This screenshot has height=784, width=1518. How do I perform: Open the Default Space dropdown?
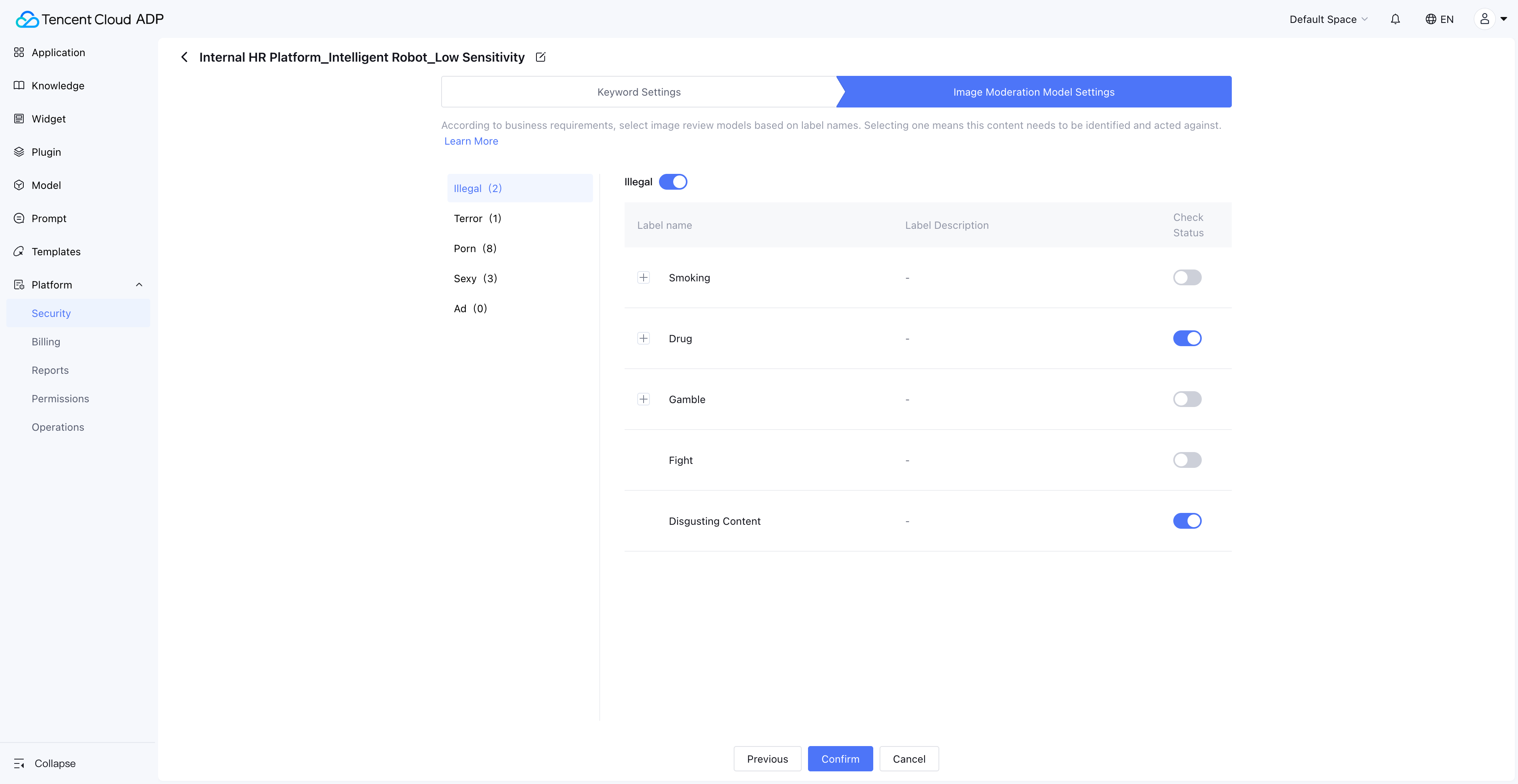[x=1328, y=19]
